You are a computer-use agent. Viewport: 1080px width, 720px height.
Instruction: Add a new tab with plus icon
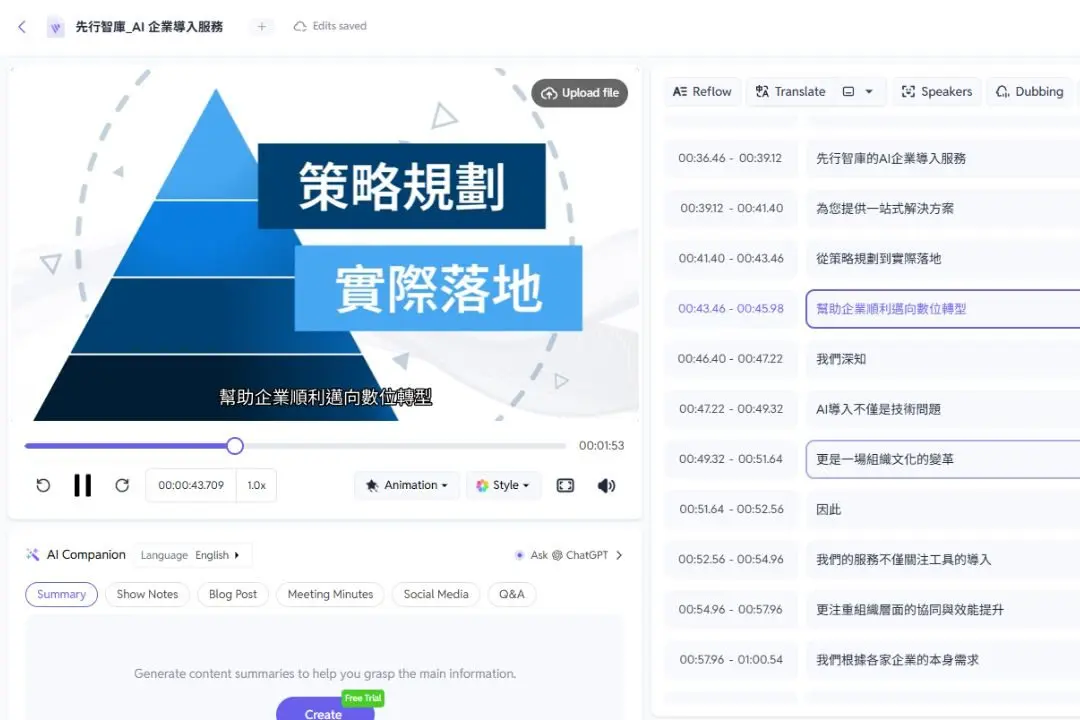coord(262,27)
